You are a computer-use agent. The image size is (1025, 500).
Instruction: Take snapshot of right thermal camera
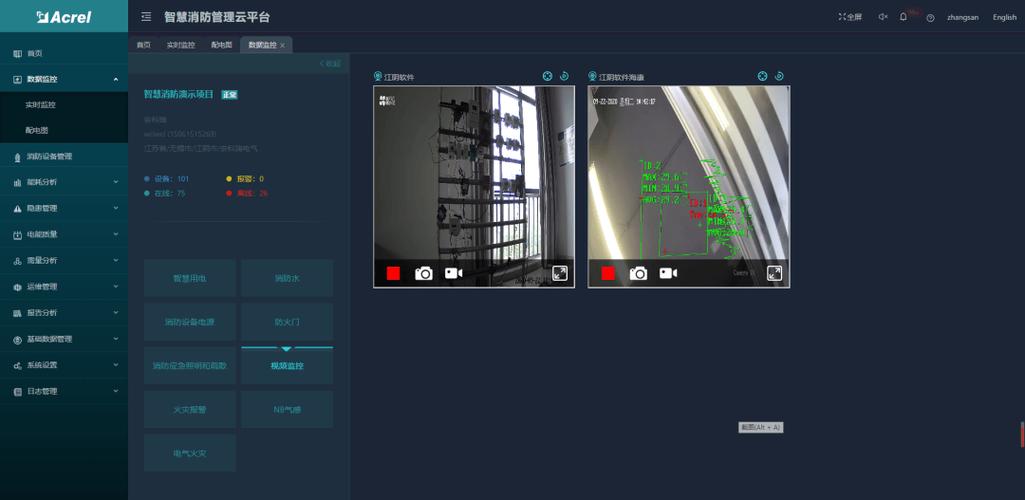(639, 273)
